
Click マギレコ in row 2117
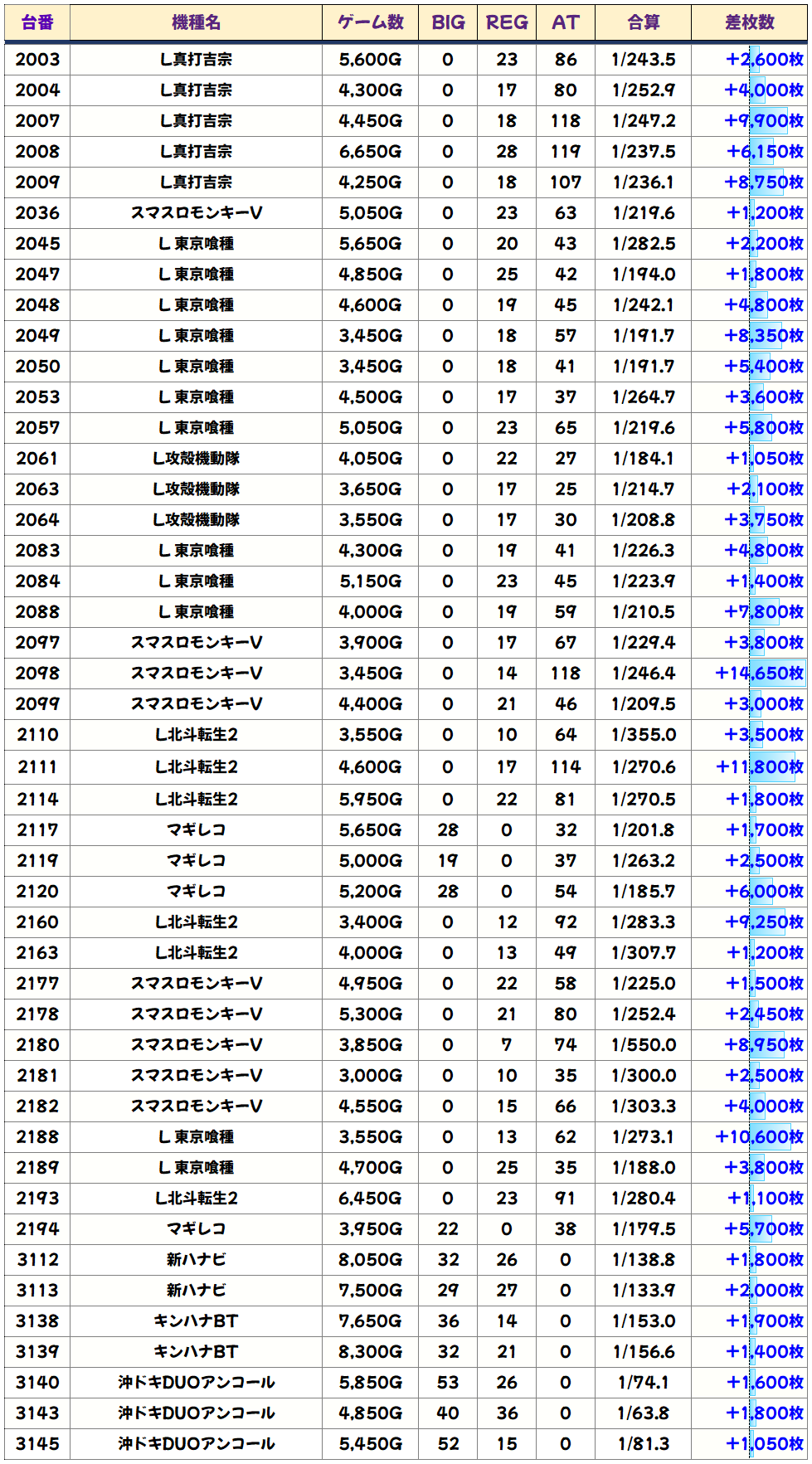point(197,830)
